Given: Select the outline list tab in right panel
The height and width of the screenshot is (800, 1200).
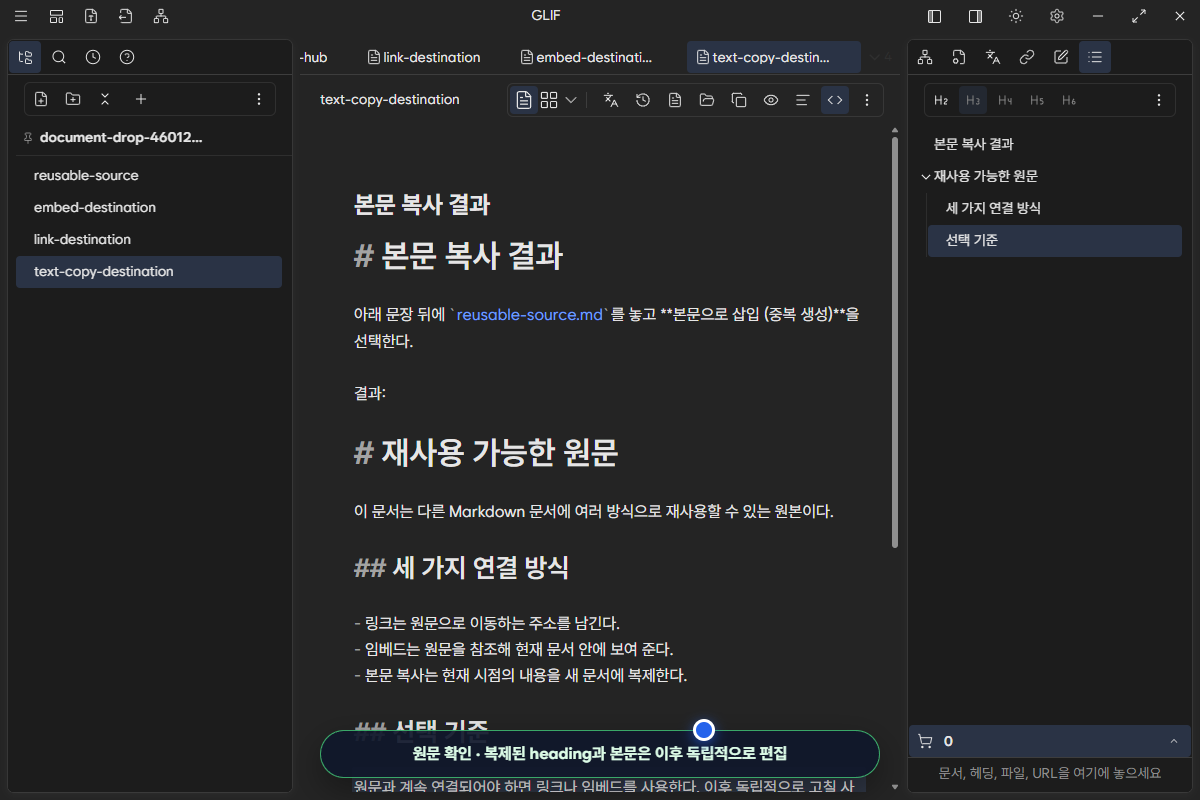Looking at the screenshot, I should pyautogui.click(x=1095, y=57).
